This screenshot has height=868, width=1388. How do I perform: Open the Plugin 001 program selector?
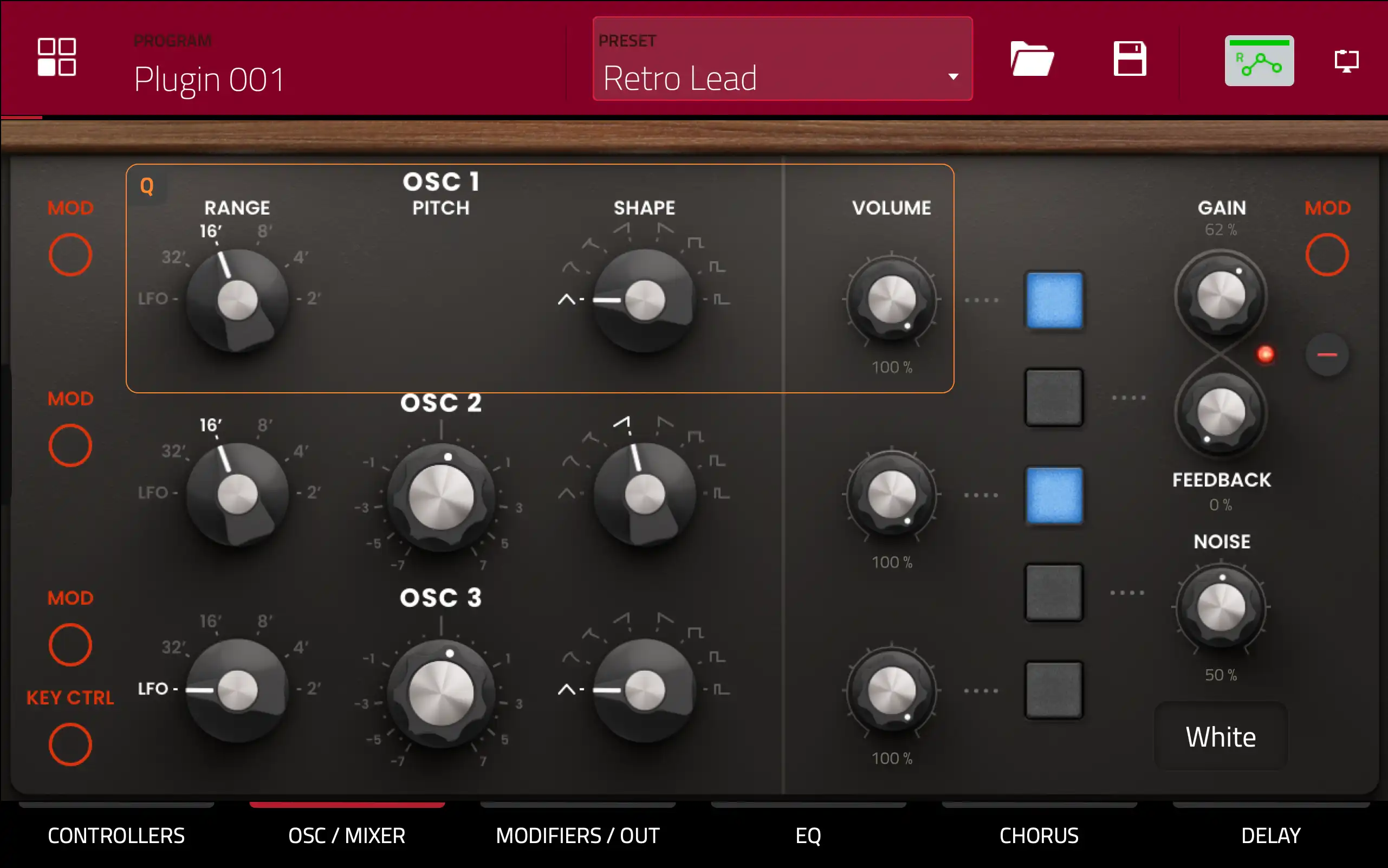coord(210,79)
